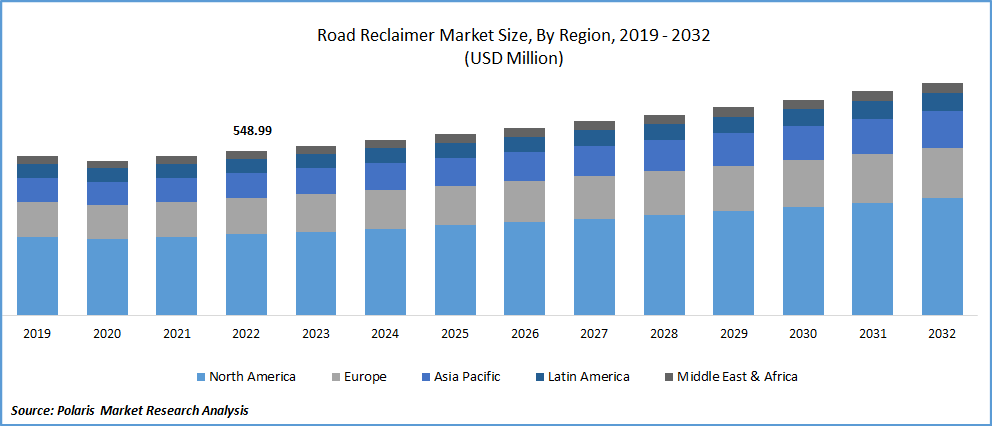Select the North America legend label
The width and height of the screenshot is (992, 426).
[252, 377]
